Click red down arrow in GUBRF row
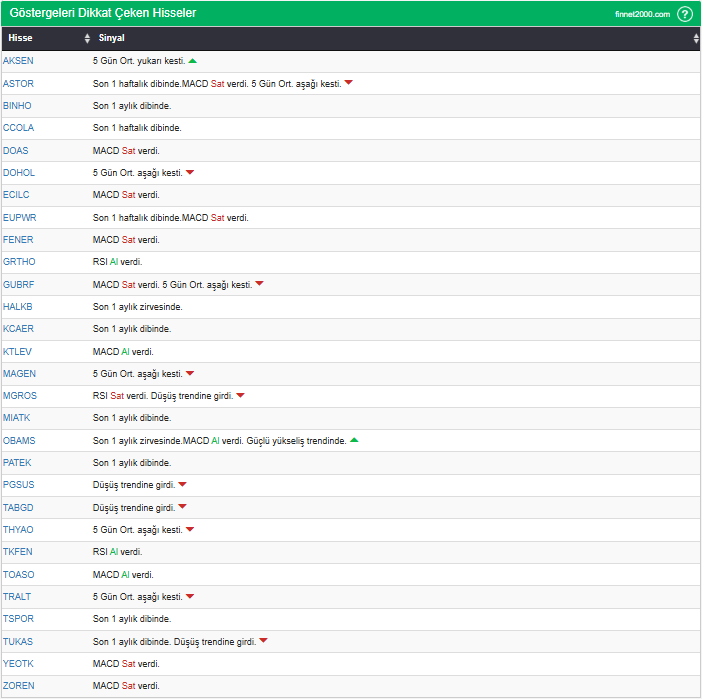Screen dimensions: 702x699 pyautogui.click(x=259, y=284)
